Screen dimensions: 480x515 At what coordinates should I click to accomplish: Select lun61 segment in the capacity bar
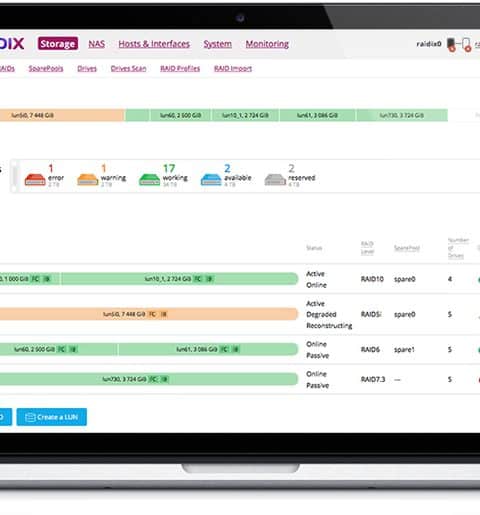pos(317,115)
